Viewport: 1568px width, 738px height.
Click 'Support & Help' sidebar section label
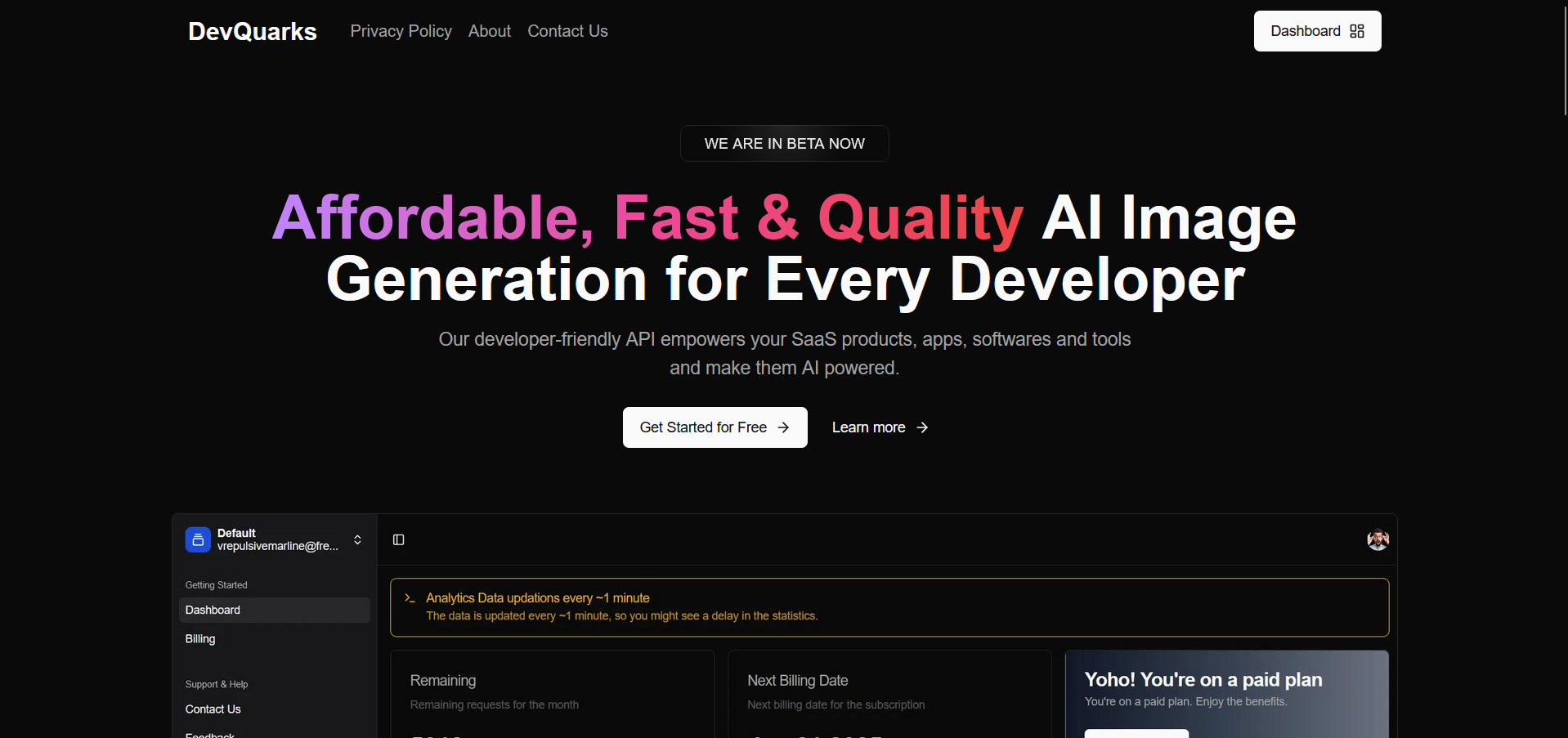click(x=216, y=684)
